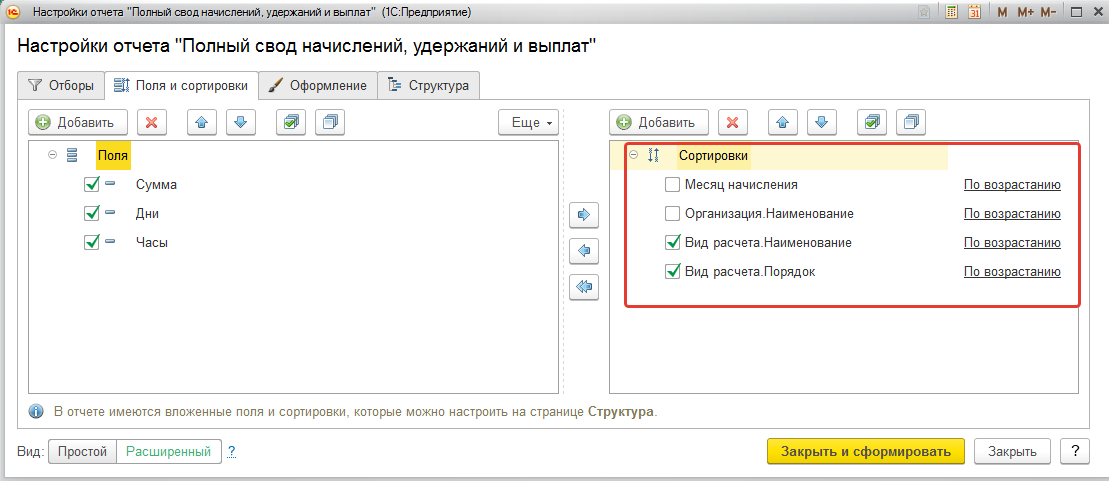Click the M- memory button in title bar
Viewport: 1109px width, 481px height.
coord(1049,12)
